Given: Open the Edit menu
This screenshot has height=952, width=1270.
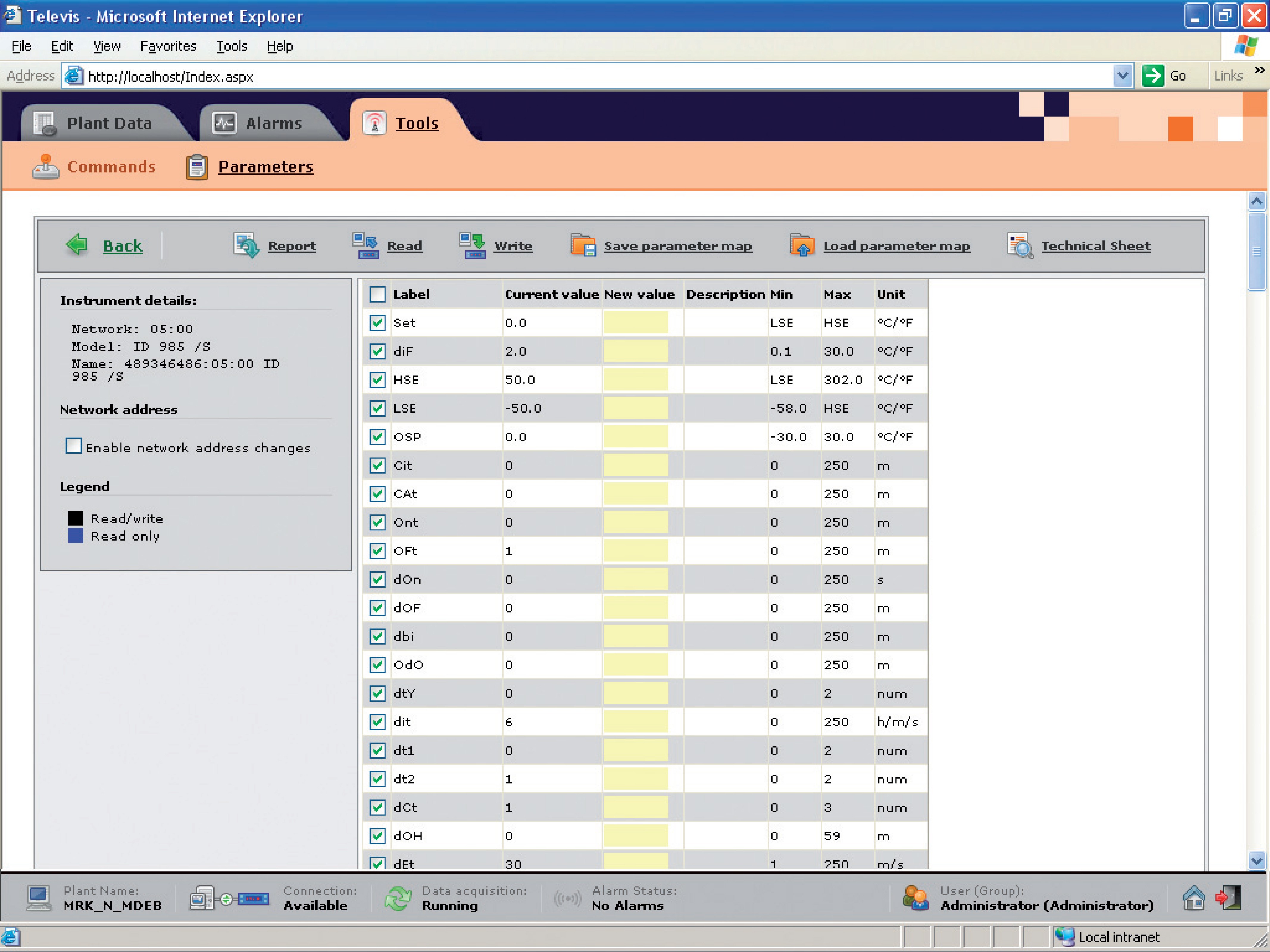Looking at the screenshot, I should tap(62, 46).
